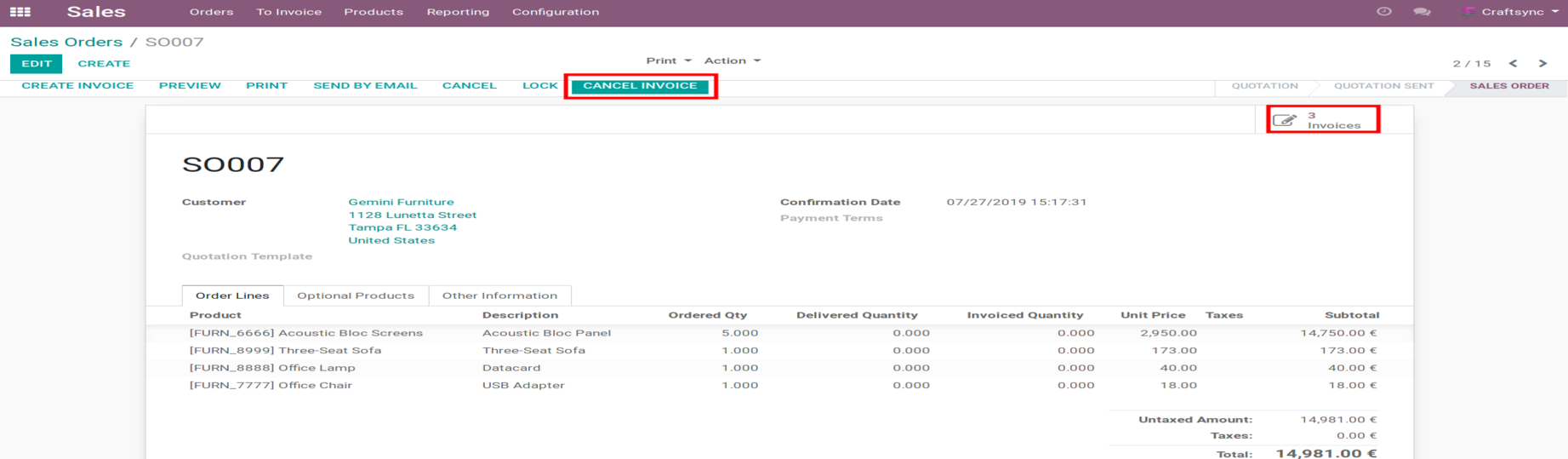Select the Quotation Sent status stage

pyautogui.click(x=1383, y=86)
